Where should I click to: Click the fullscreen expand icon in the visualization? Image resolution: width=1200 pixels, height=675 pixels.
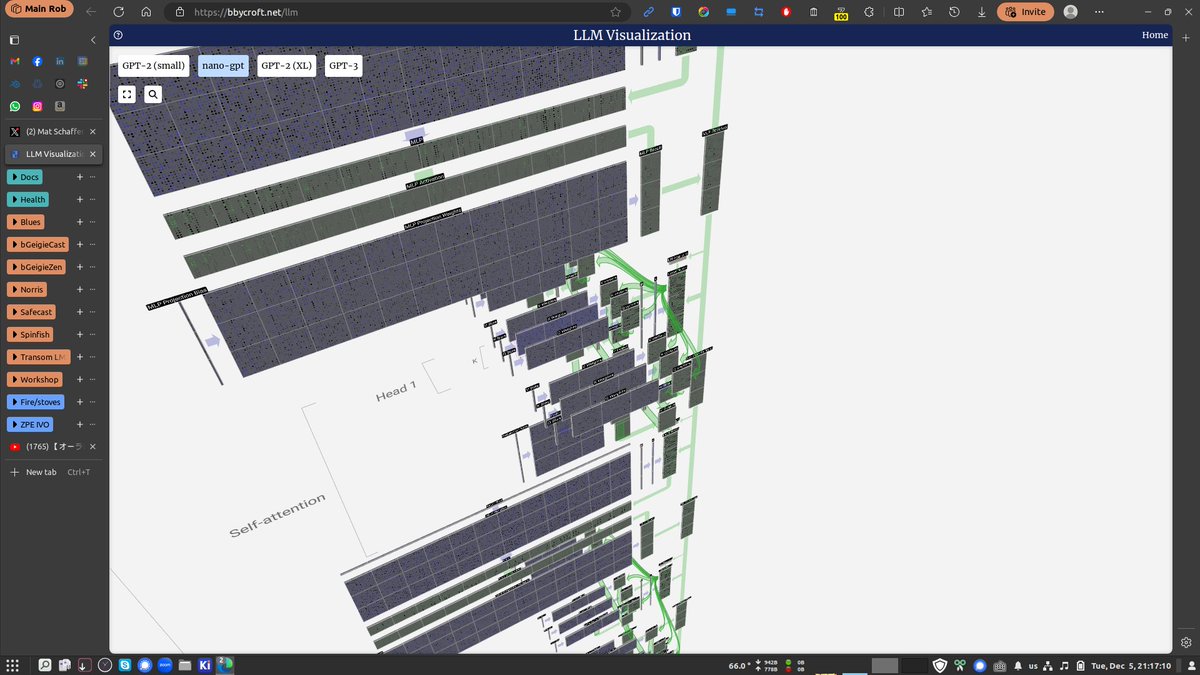click(128, 94)
